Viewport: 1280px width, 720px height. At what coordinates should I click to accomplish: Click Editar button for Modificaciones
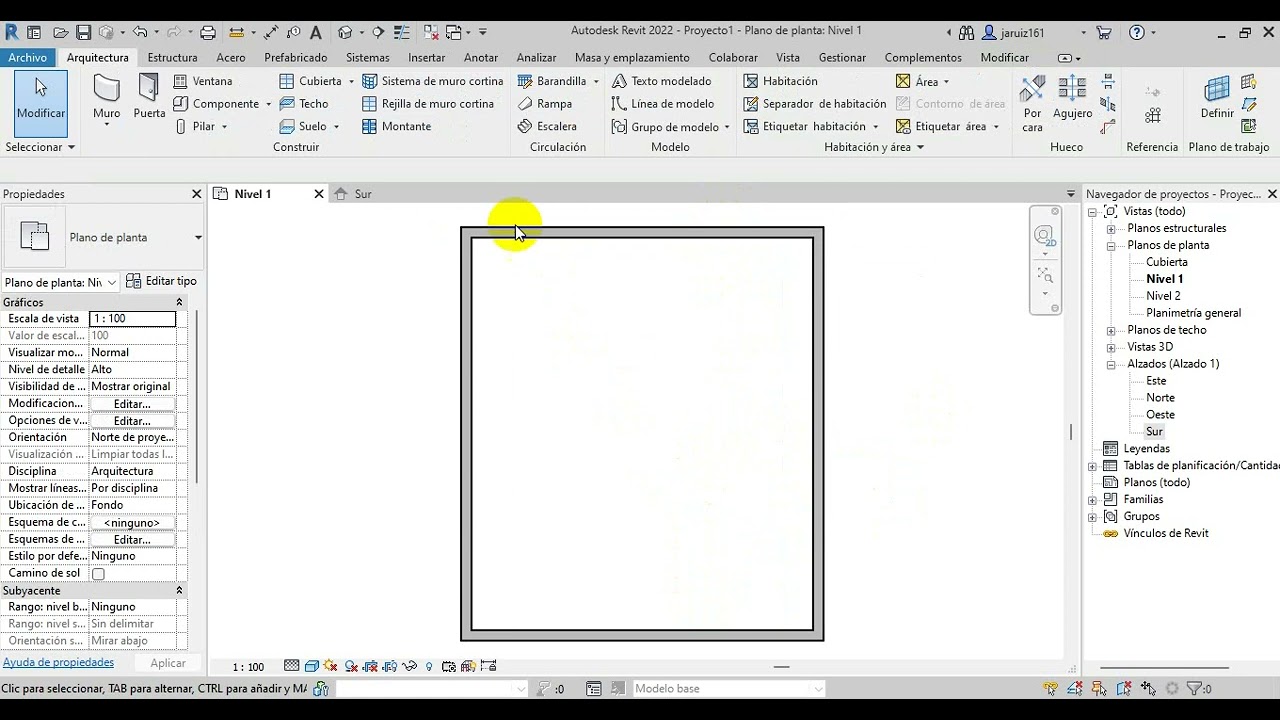pos(132,404)
